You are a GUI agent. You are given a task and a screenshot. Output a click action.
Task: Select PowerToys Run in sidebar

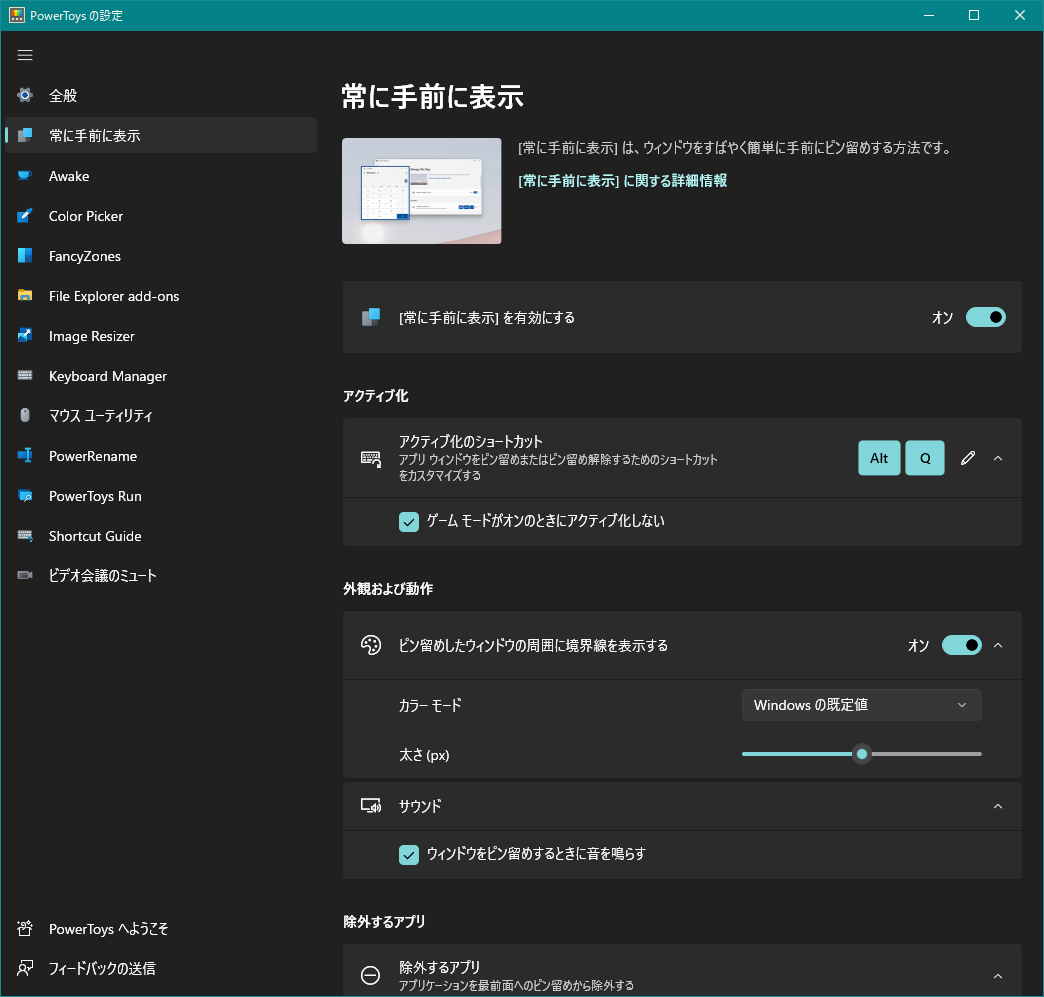click(160, 496)
